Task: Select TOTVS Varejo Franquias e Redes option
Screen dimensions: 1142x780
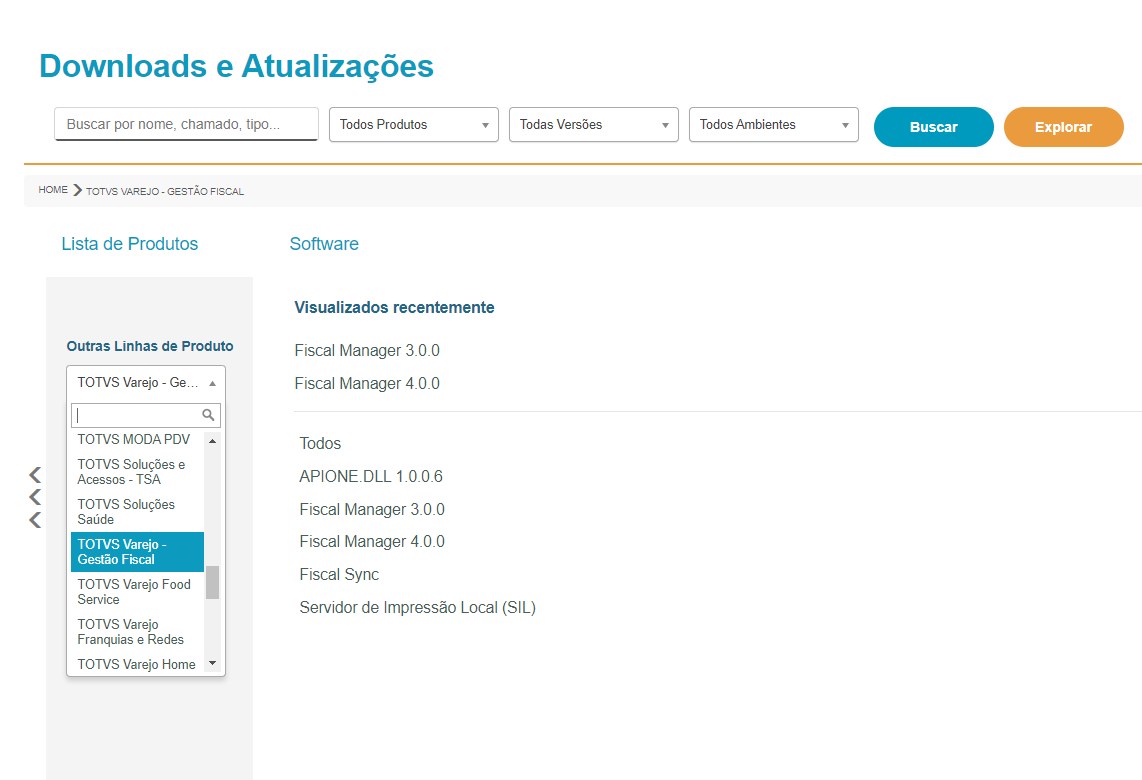Action: pyautogui.click(x=138, y=632)
